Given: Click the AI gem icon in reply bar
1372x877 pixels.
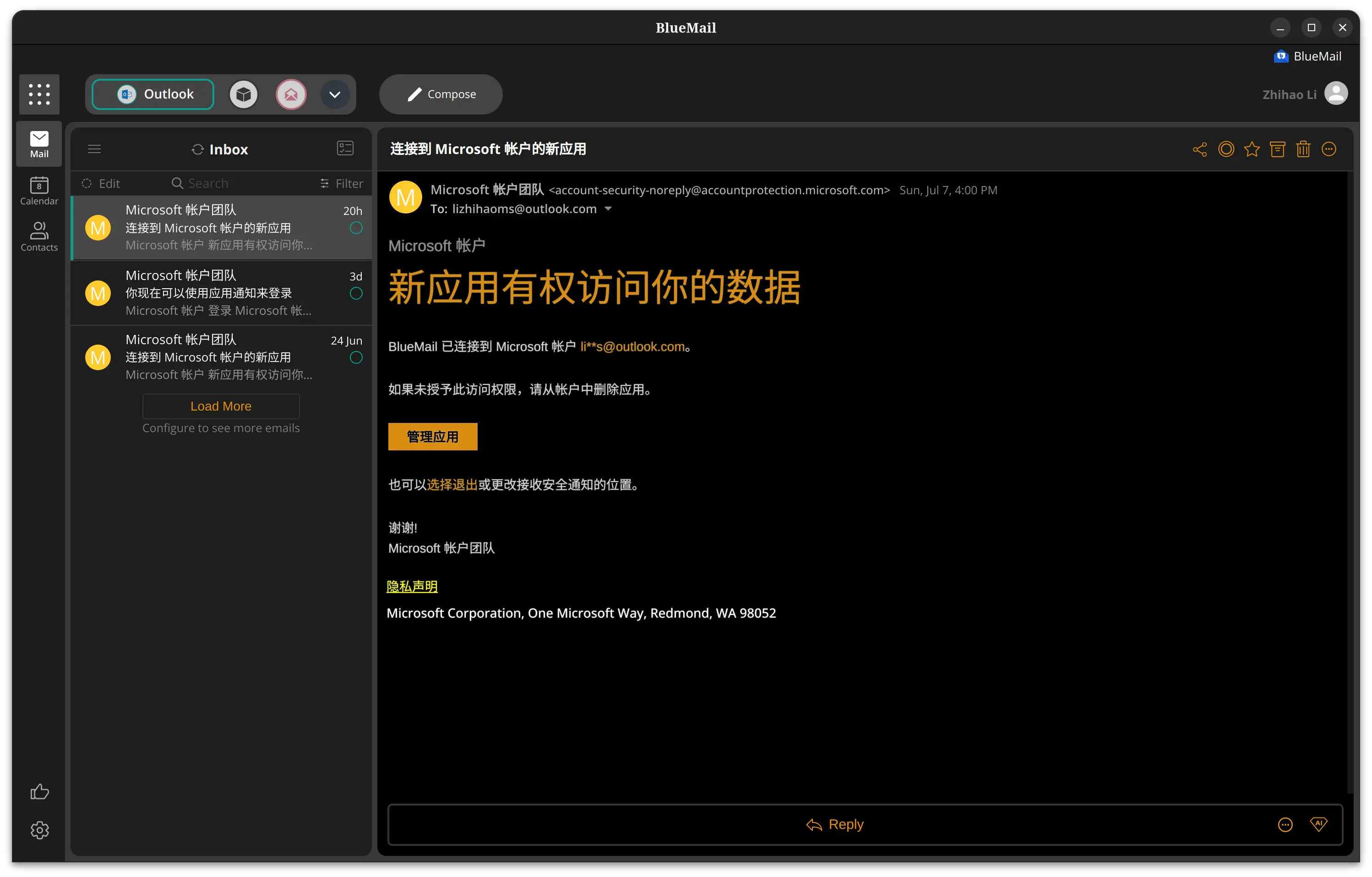Looking at the screenshot, I should click(1318, 824).
